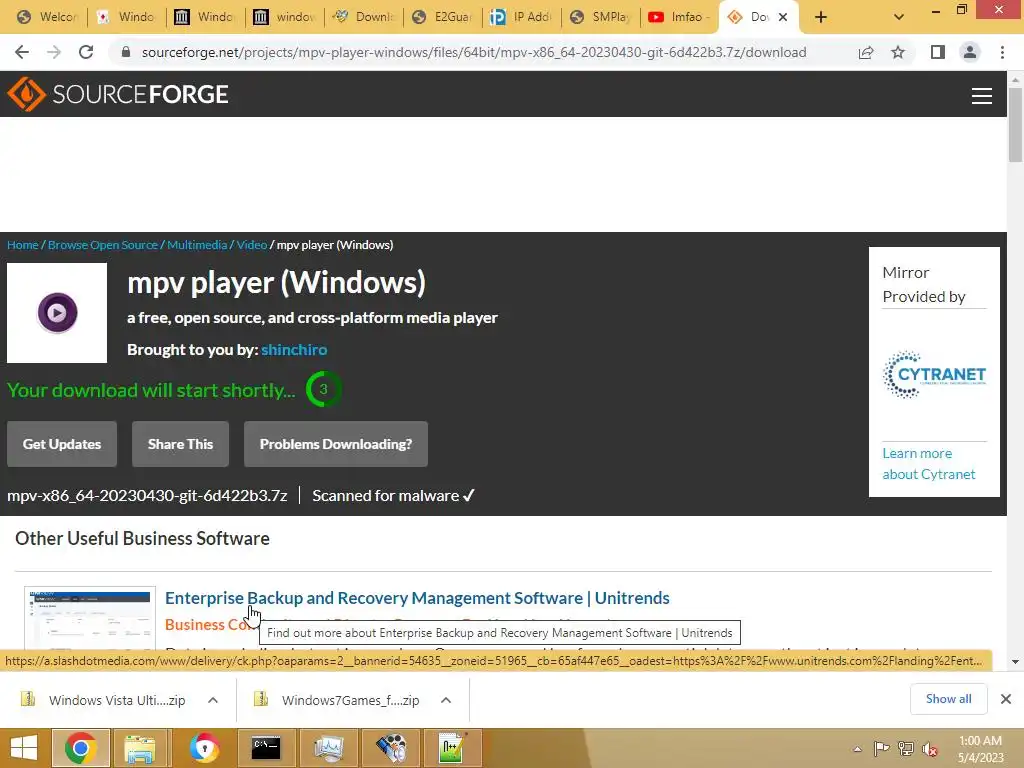The height and width of the screenshot is (768, 1024).
Task: Share this page via share icon
Action: [x=866, y=52]
